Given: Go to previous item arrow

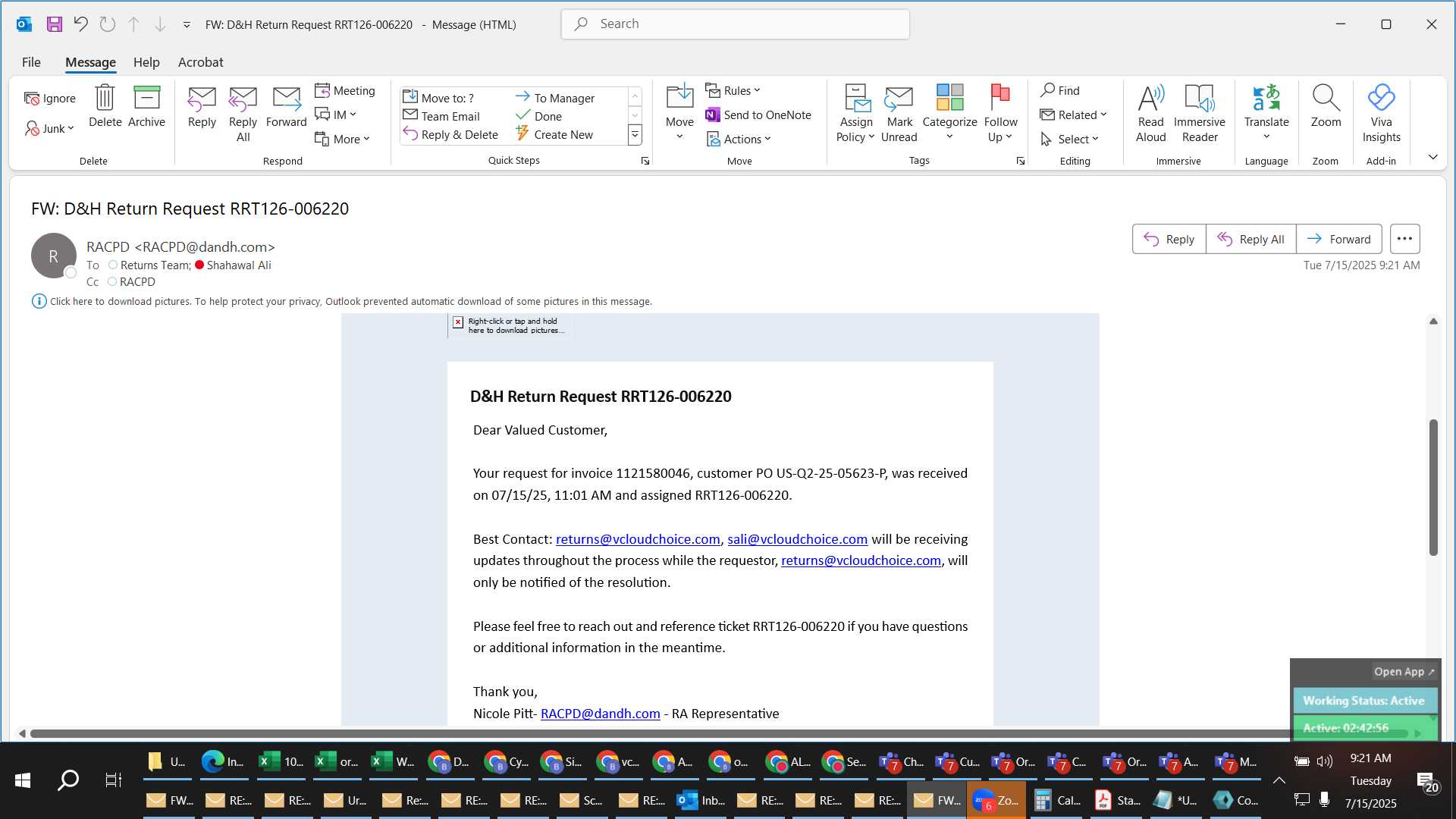Looking at the screenshot, I should point(133,24).
